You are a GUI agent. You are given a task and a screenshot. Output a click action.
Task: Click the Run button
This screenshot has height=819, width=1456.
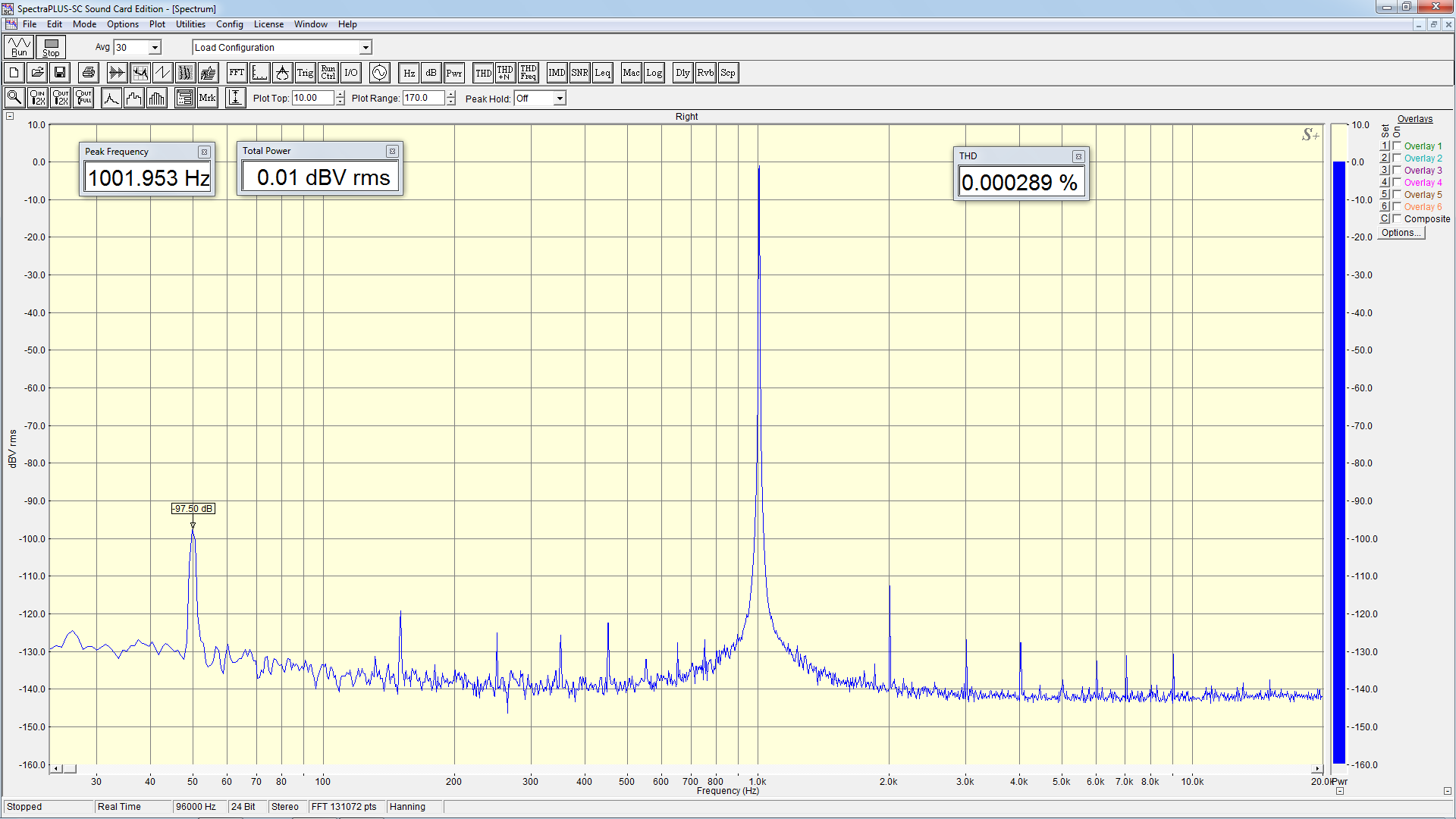pyautogui.click(x=19, y=47)
